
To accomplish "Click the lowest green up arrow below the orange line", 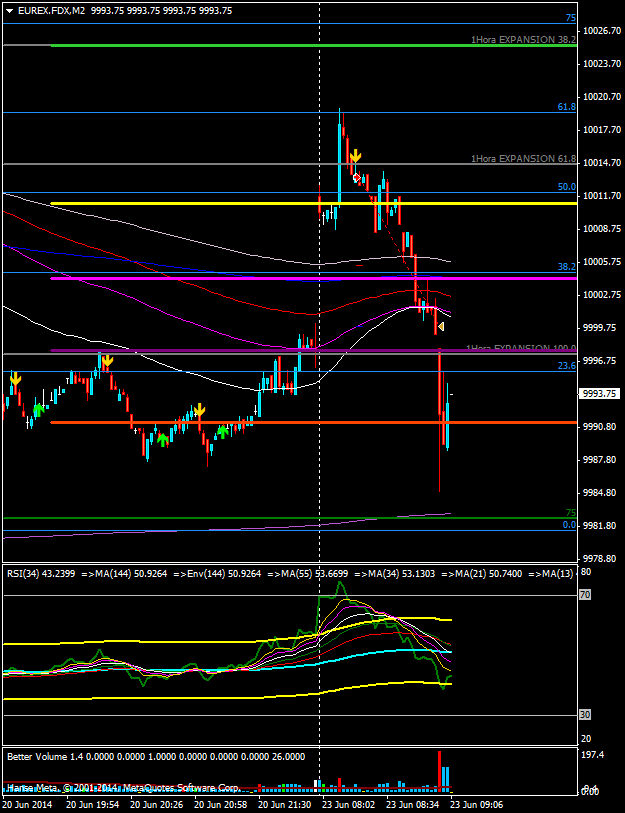I will click(161, 439).
